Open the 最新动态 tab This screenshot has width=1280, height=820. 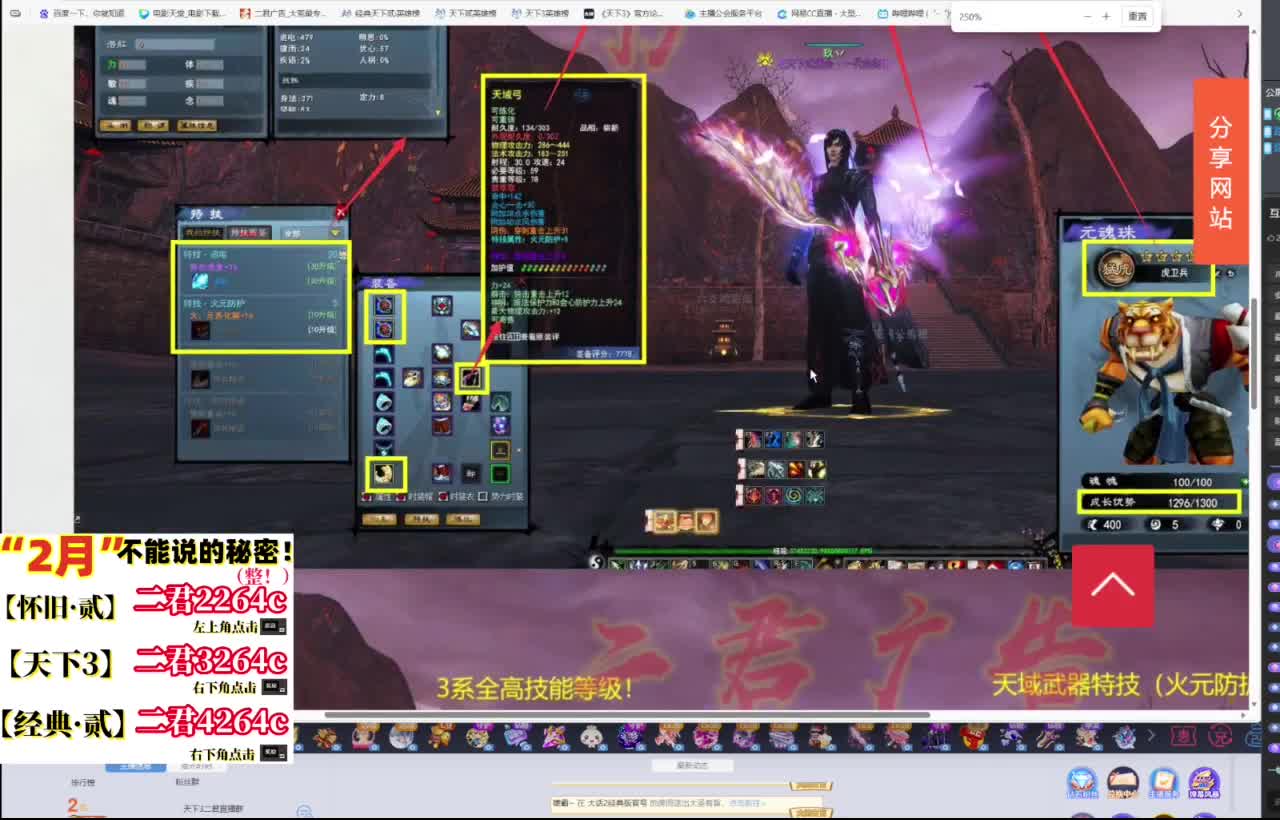point(692,766)
